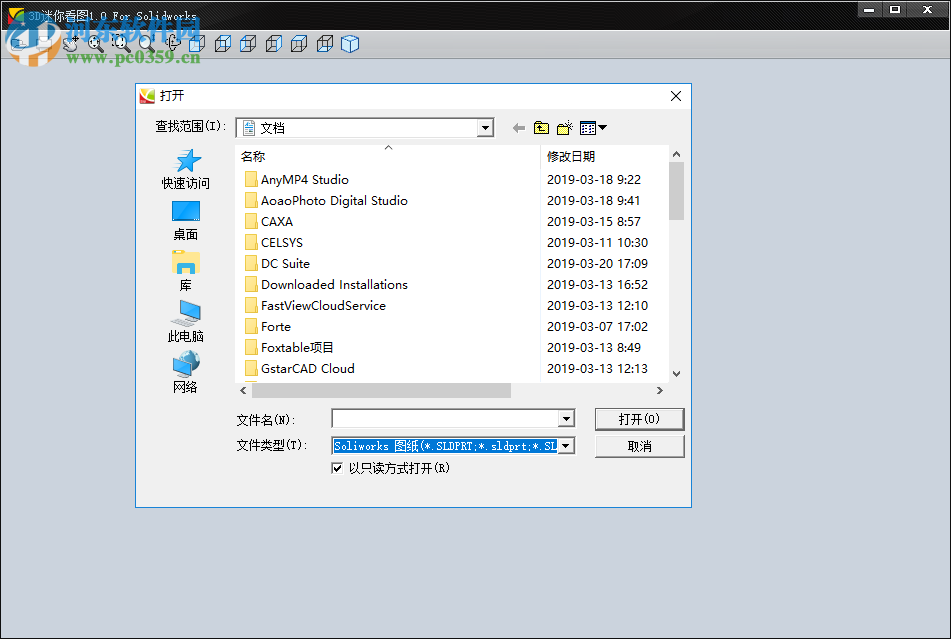Create a new folder in the dialog

563,128
